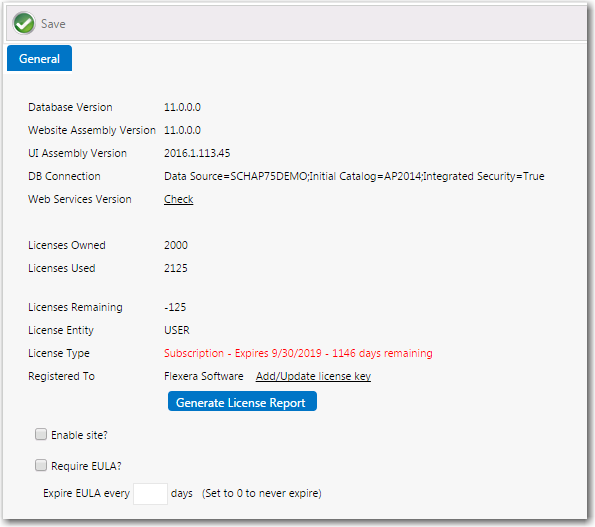Tick the Enable site? checkbox

coord(41,434)
